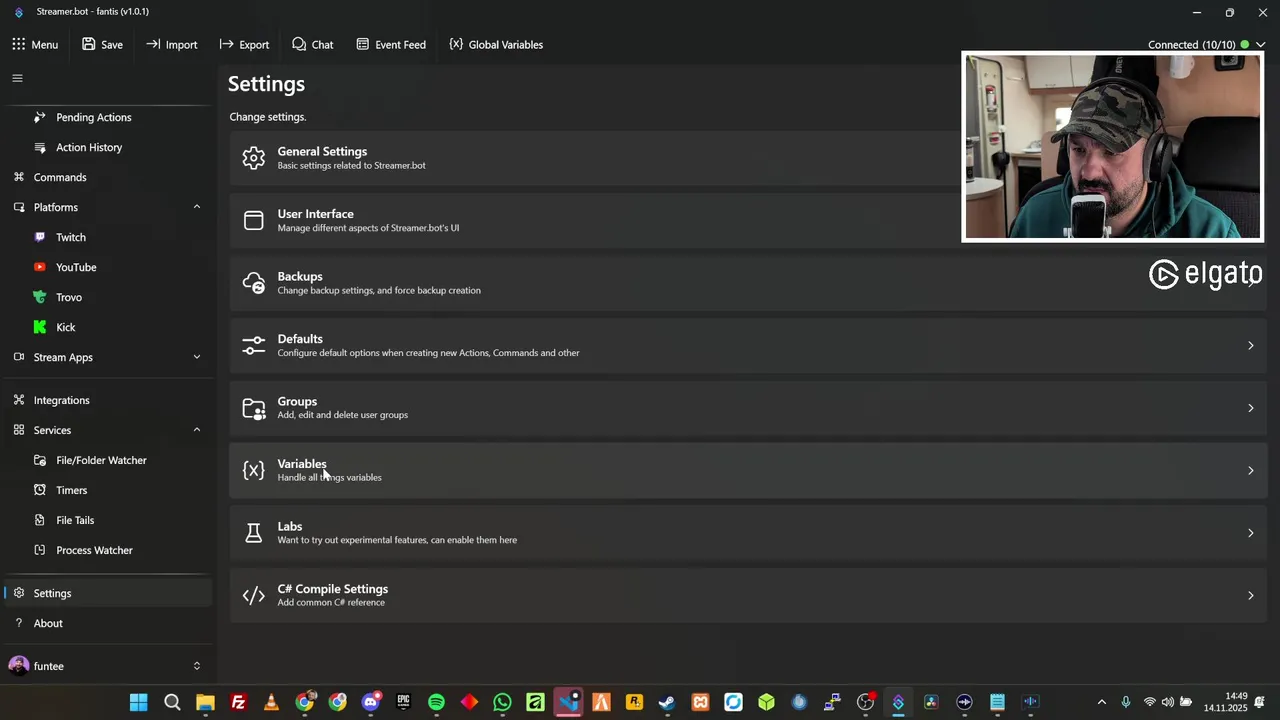Viewport: 1280px width, 720px height.
Task: Open the taskbar clock and date
Action: [x=1225, y=702]
